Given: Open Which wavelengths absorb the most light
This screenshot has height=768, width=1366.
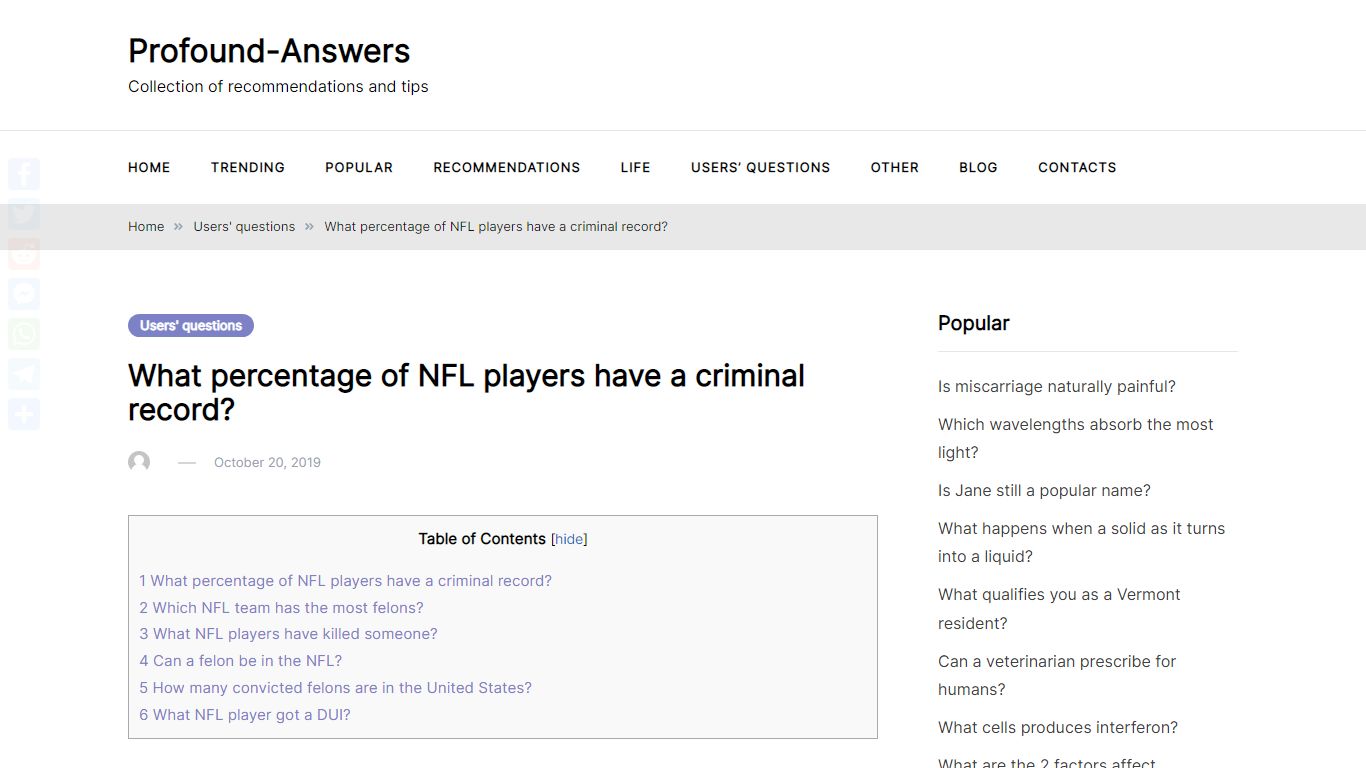Looking at the screenshot, I should [x=1075, y=438].
